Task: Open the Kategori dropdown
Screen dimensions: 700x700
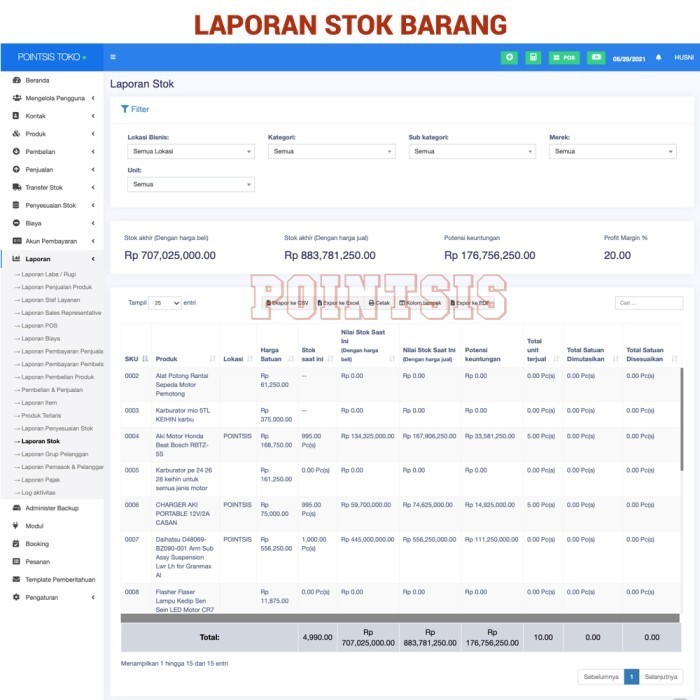Action: click(331, 152)
